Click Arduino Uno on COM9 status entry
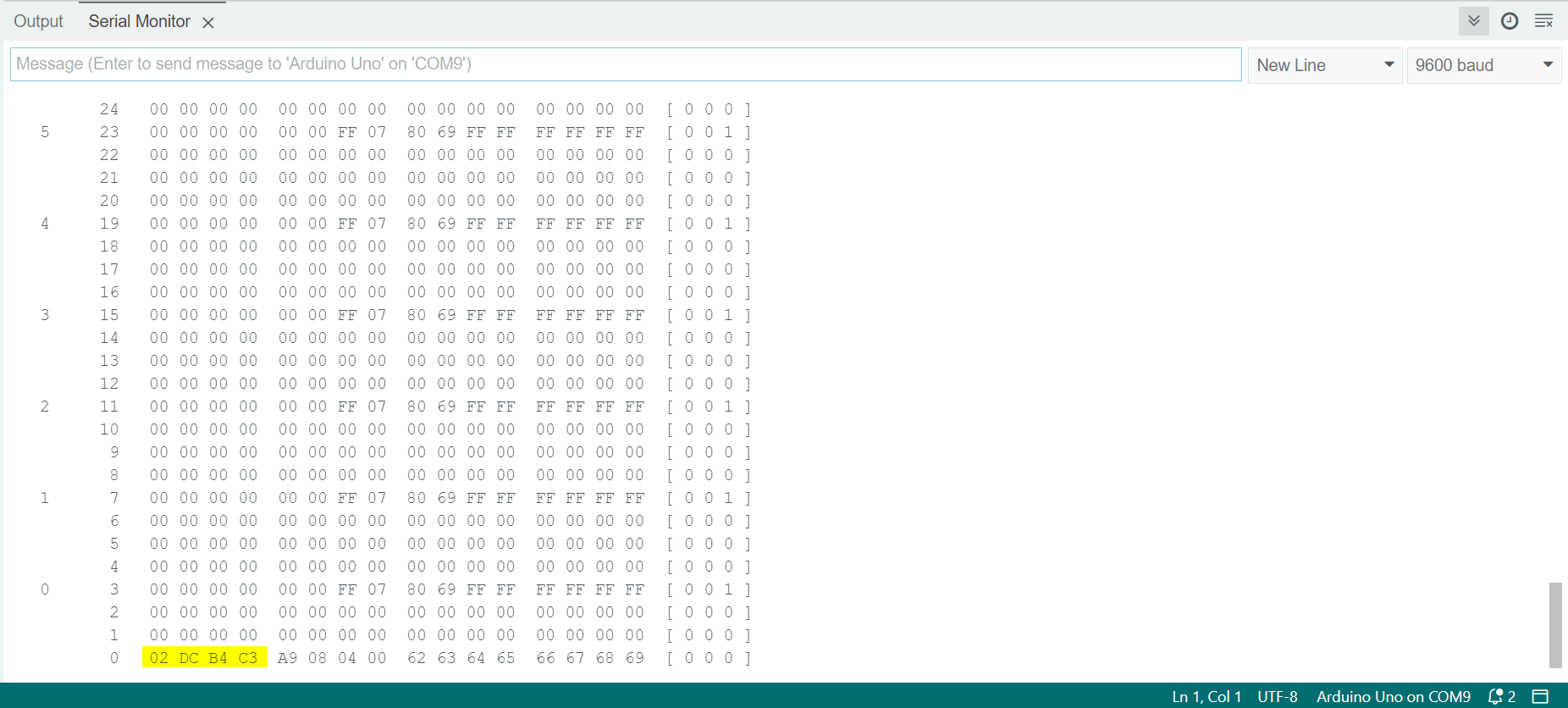 [1394, 696]
